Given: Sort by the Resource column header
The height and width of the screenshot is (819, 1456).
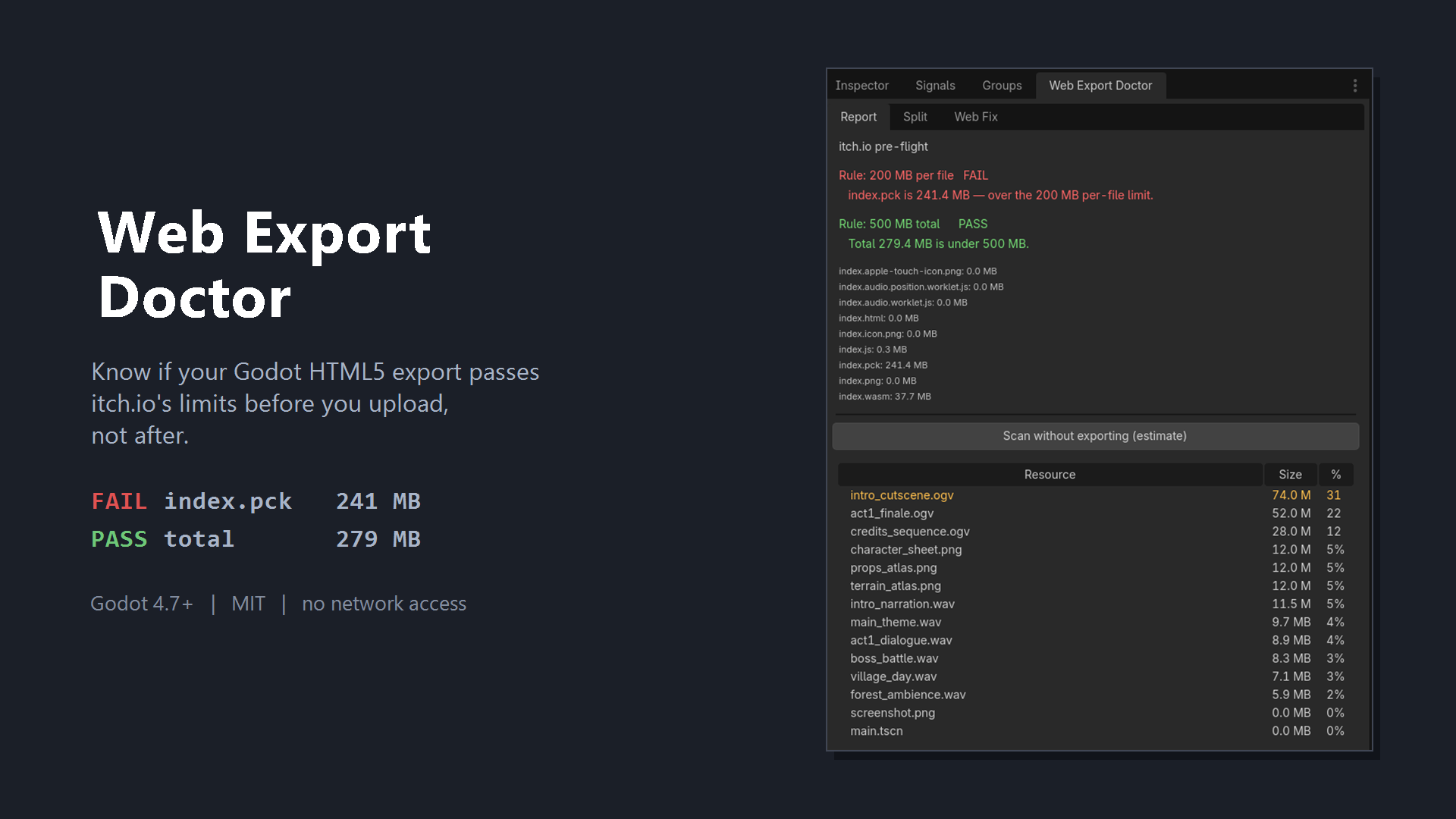Looking at the screenshot, I should 1050,475.
